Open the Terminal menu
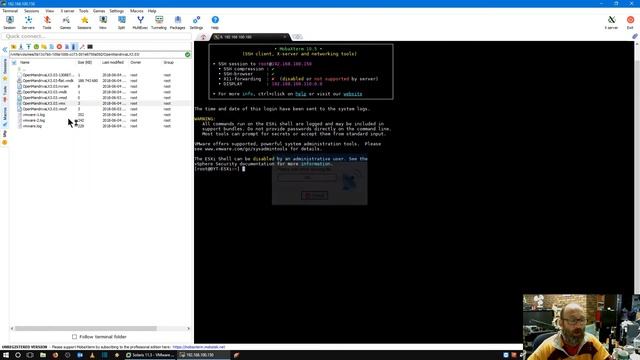Screen dimensions: 640x360 (x=10, y=11)
